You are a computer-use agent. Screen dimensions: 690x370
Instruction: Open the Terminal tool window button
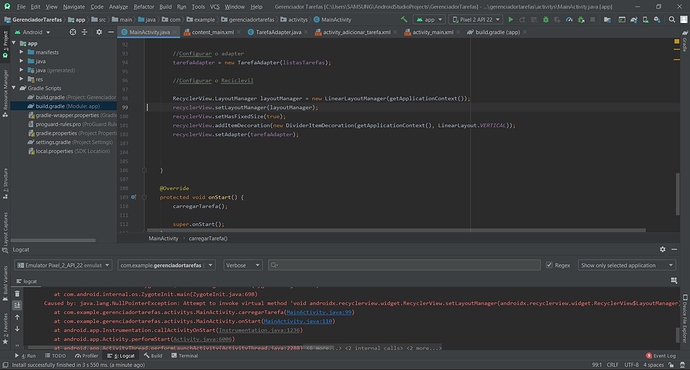click(184, 355)
